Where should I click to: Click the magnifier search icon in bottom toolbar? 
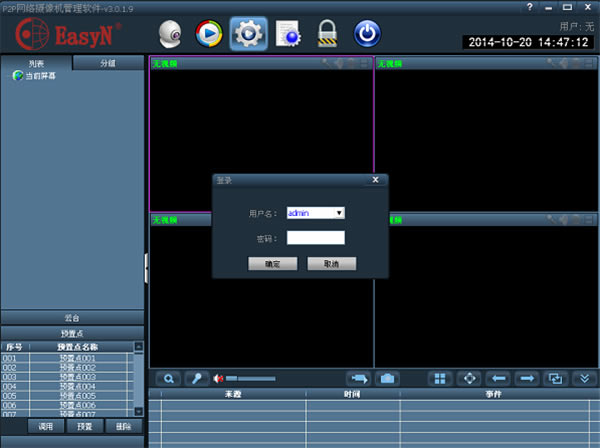click(x=169, y=379)
